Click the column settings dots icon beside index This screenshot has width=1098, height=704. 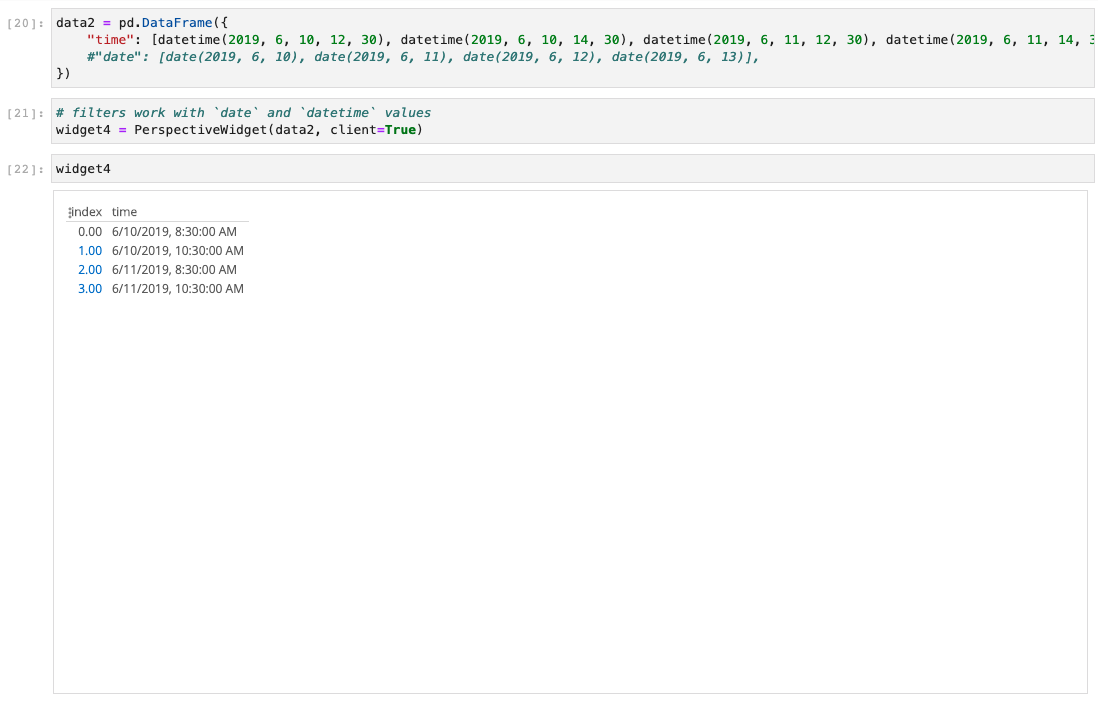point(68,211)
